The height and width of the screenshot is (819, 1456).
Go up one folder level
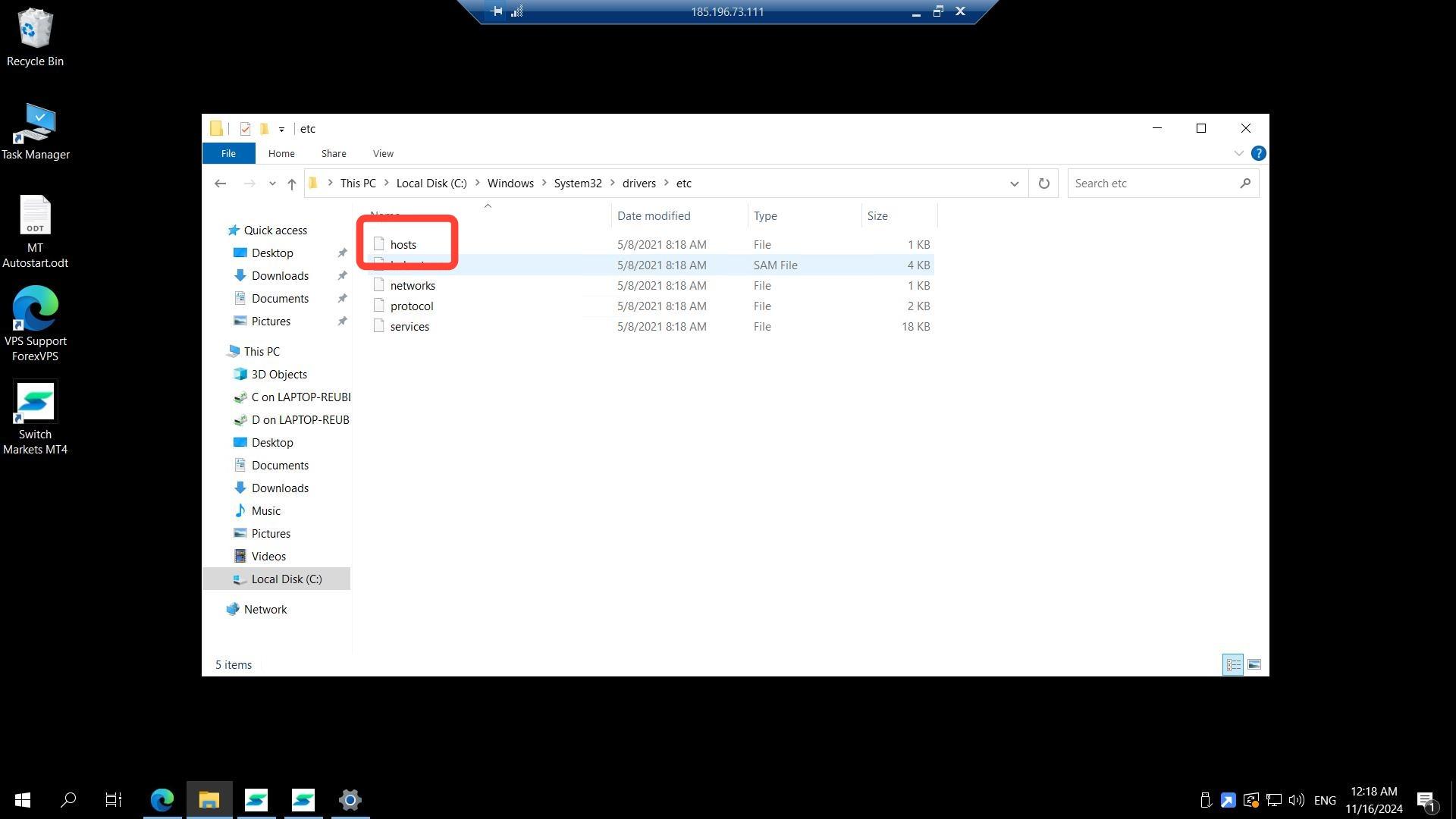[x=292, y=184]
